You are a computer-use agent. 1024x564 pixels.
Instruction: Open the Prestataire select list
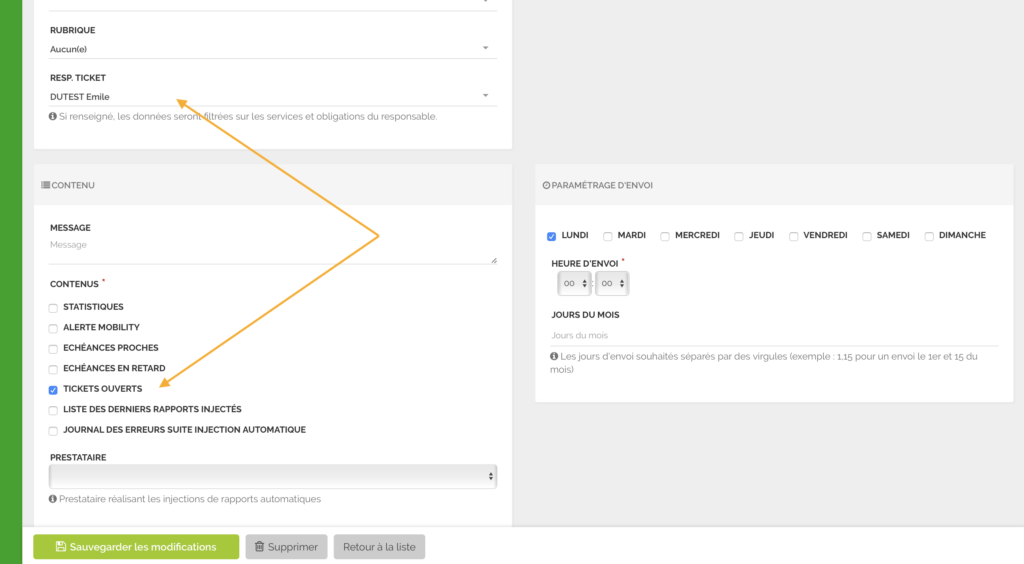click(x=272, y=477)
